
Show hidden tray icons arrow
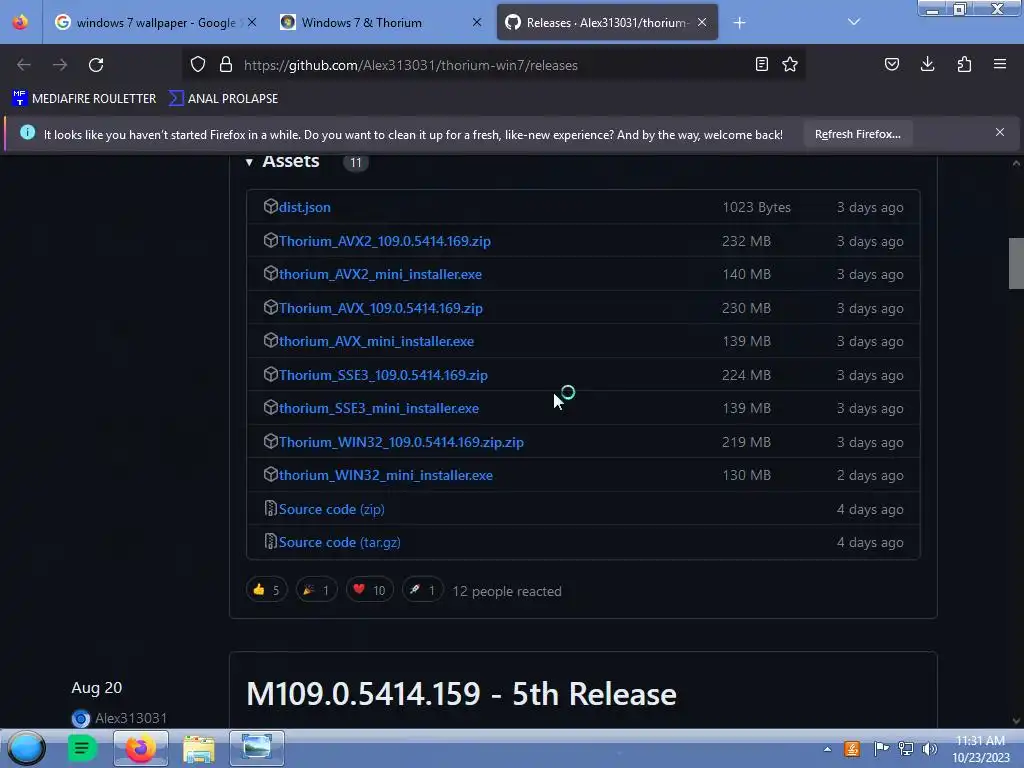[x=827, y=749]
